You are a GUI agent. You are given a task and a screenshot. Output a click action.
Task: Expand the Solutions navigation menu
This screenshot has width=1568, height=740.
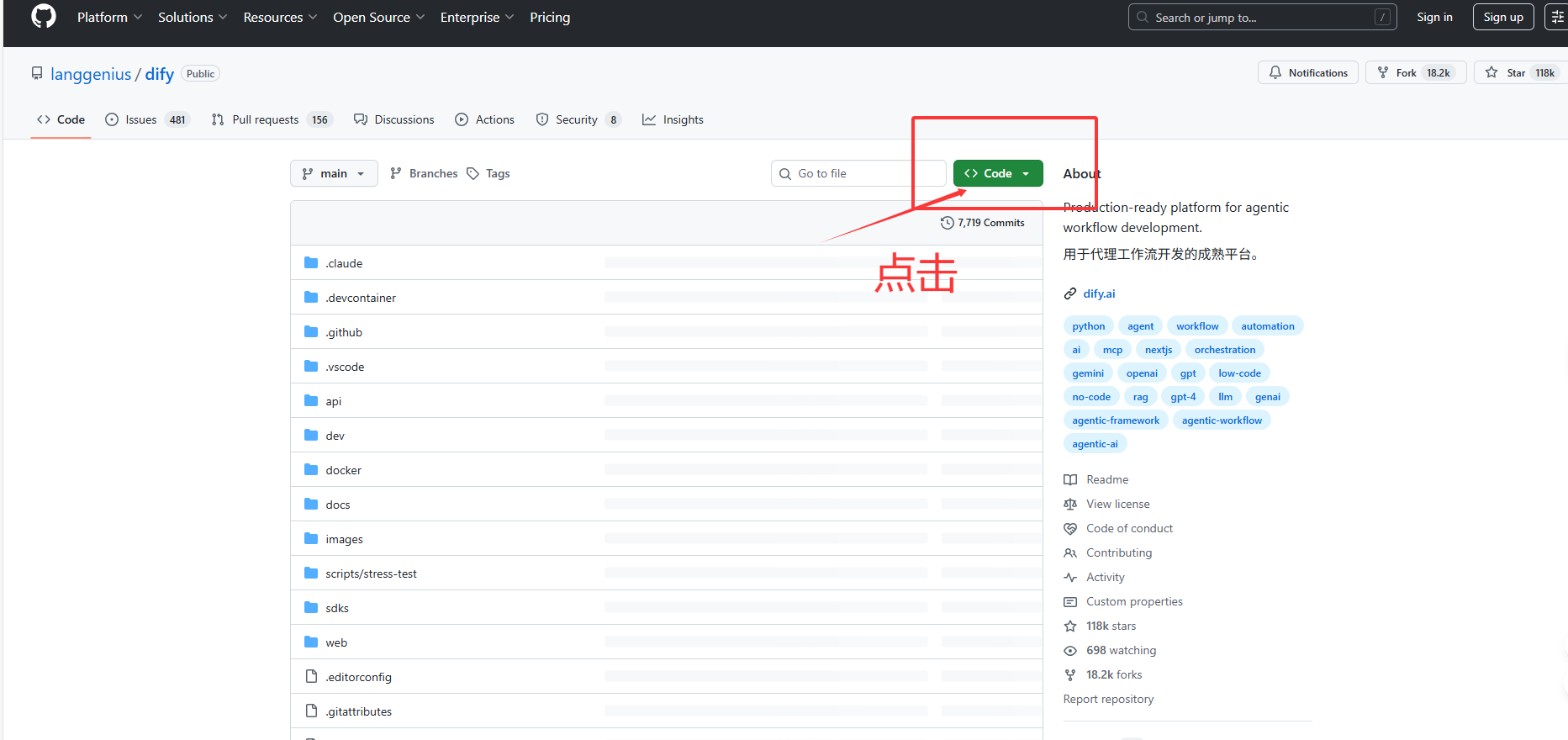[x=193, y=17]
